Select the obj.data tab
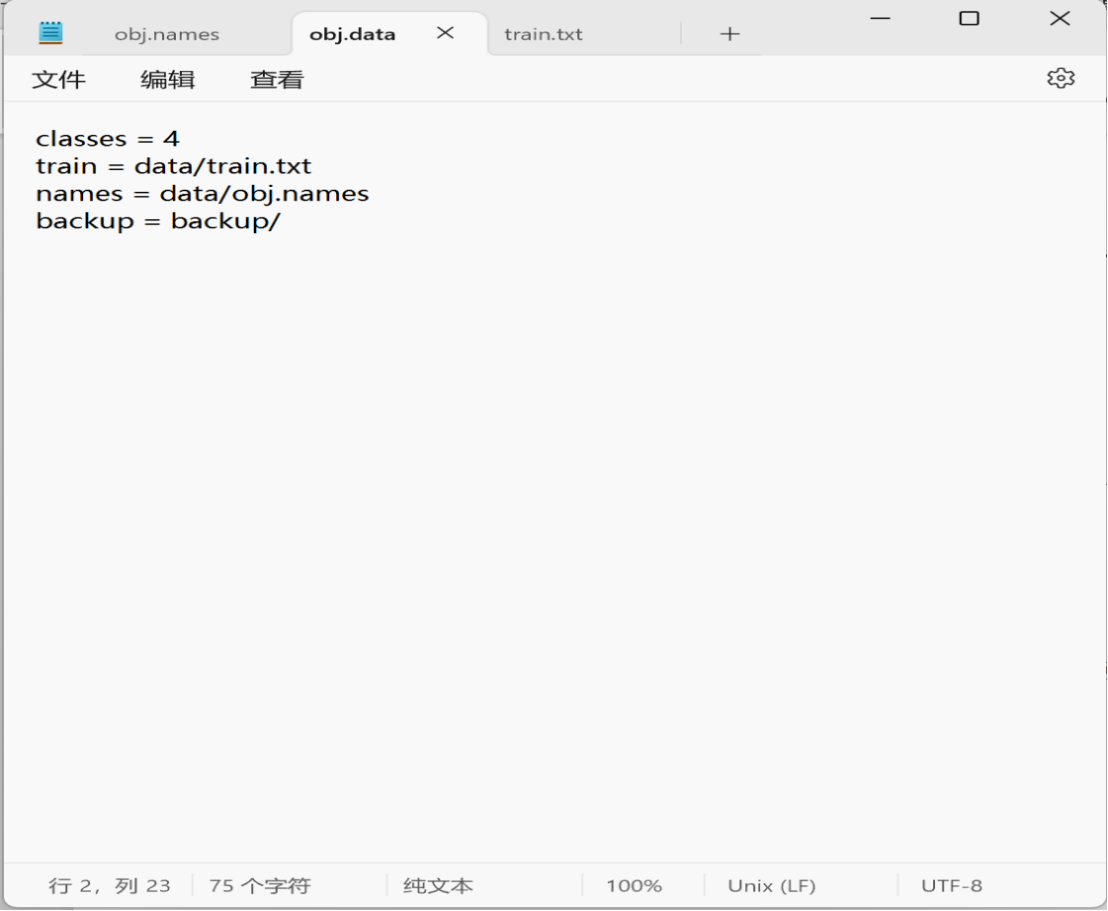The width and height of the screenshot is (1108, 911). [x=353, y=34]
